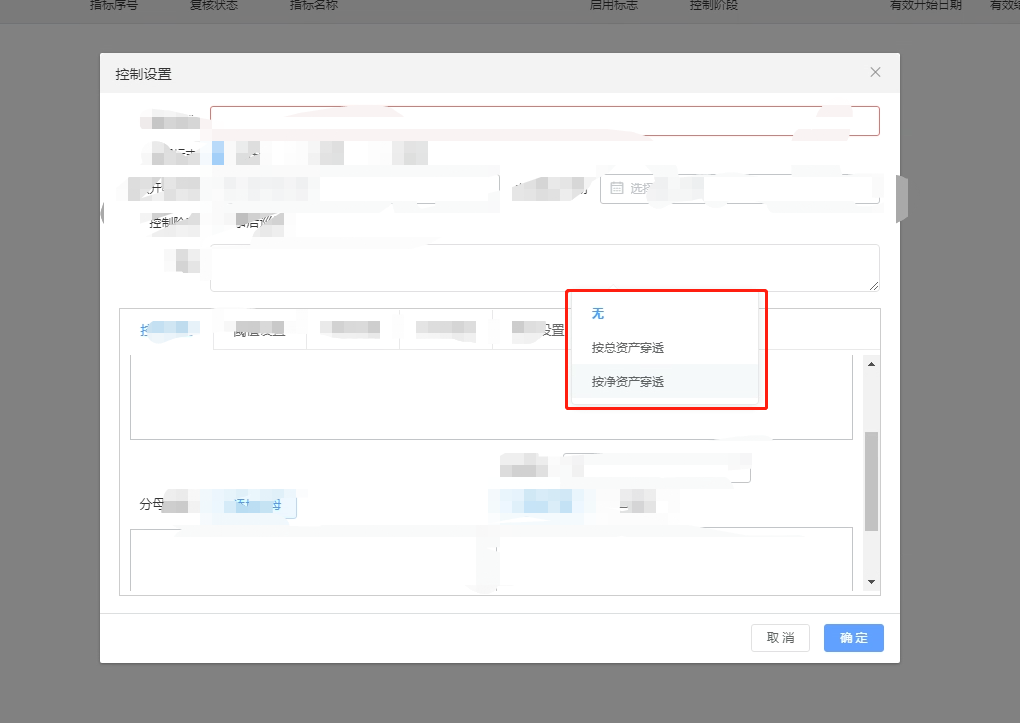Confirm with the 确定 button
This screenshot has height=723, width=1020.
(x=853, y=637)
